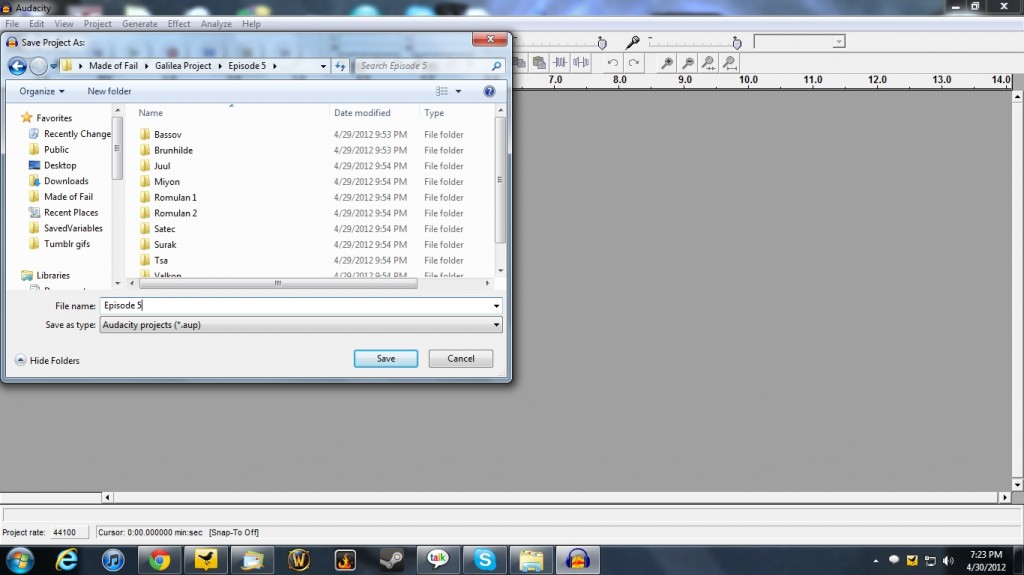Launch Internet Explorer from the taskbar
The image size is (1024, 575).
coord(67,560)
